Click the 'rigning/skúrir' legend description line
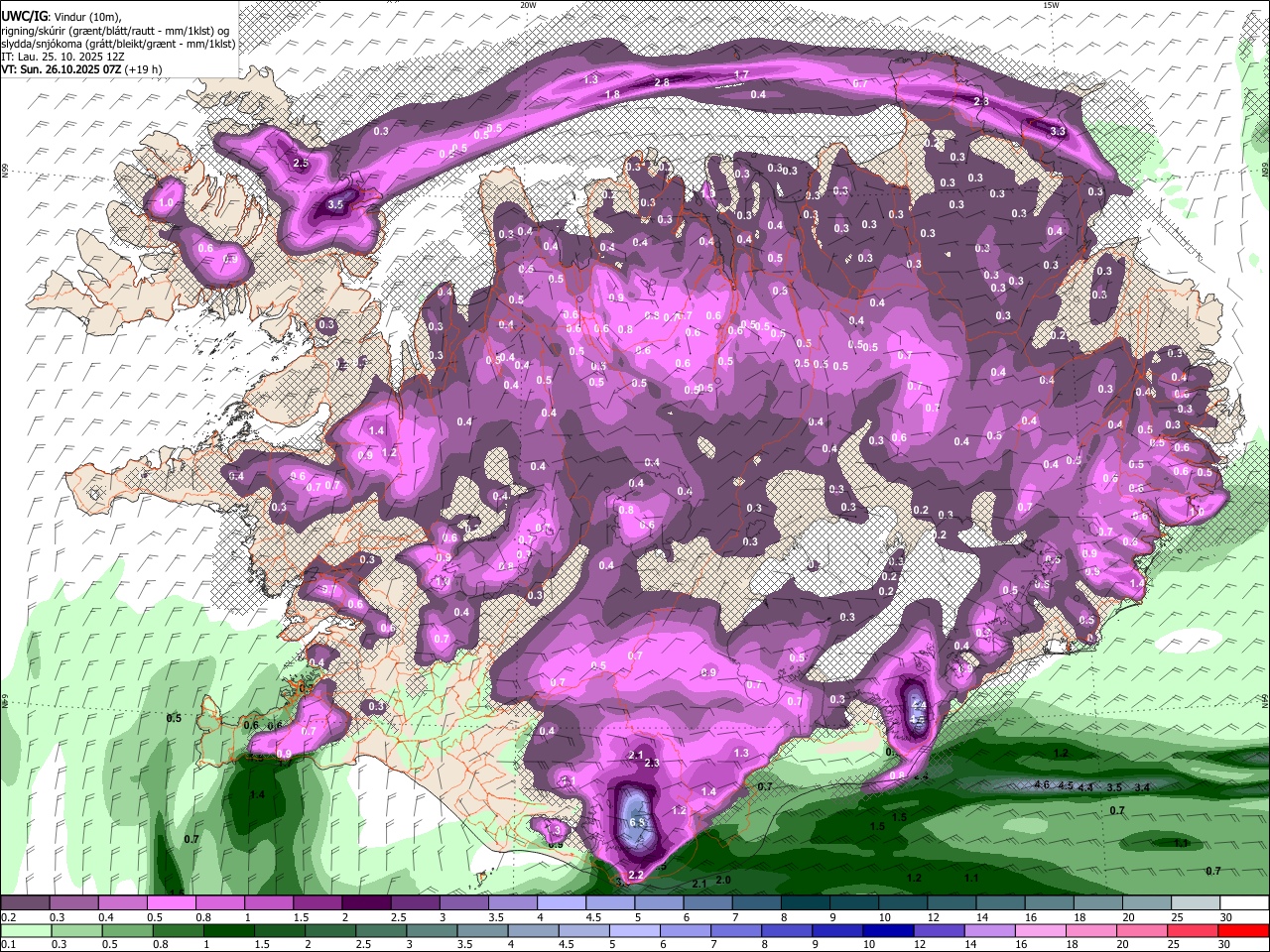The width and height of the screenshot is (1270, 952). tap(115, 31)
